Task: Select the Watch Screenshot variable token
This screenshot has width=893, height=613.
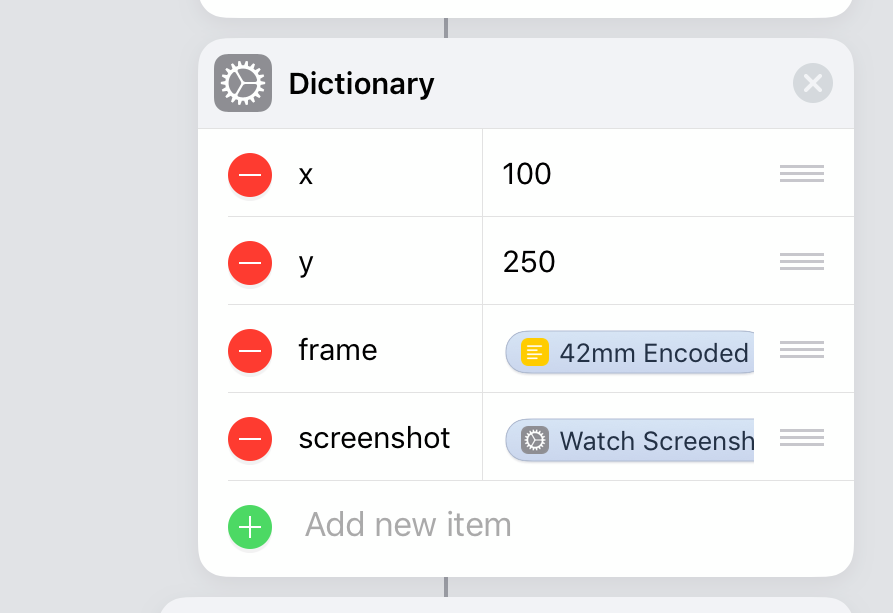Action: pos(631,441)
